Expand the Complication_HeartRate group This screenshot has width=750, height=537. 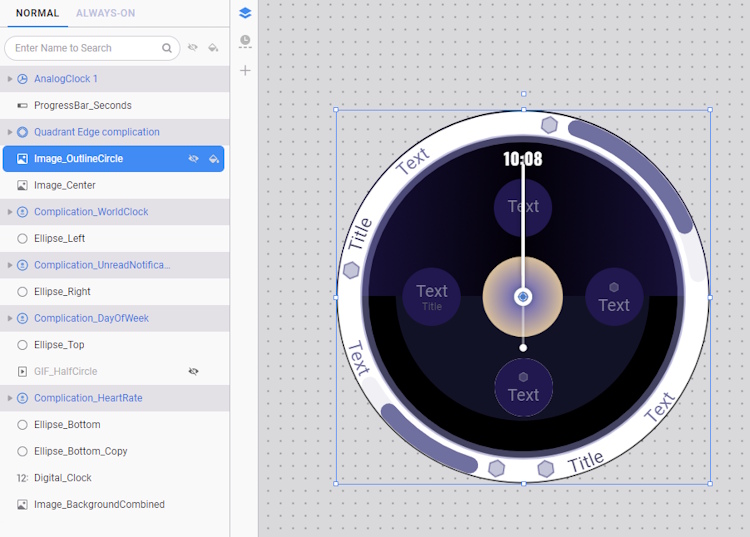pyautogui.click(x=10, y=398)
